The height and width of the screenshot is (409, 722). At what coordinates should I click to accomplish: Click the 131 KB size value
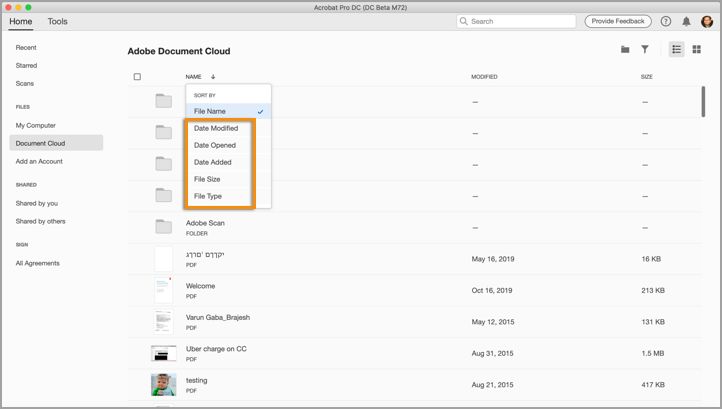653,322
